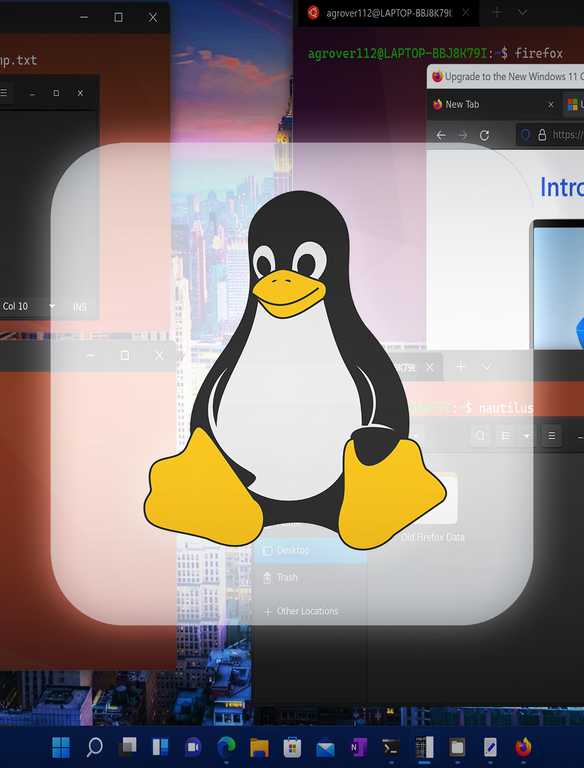Click the 'nautilus' command in lower terminal
The image size is (584, 768).
tap(506, 408)
